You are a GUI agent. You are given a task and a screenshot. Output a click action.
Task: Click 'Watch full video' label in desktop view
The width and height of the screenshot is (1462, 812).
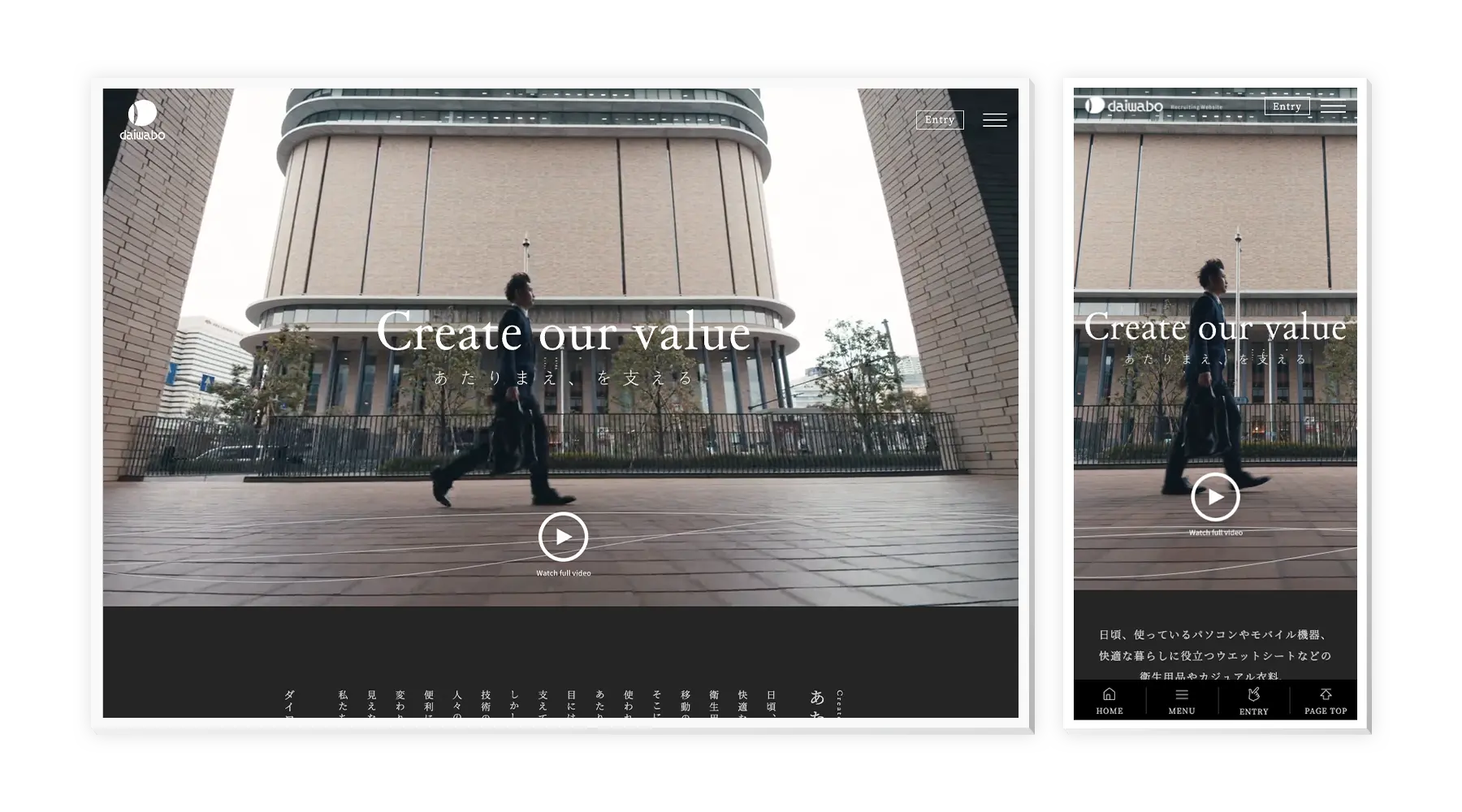coord(563,573)
